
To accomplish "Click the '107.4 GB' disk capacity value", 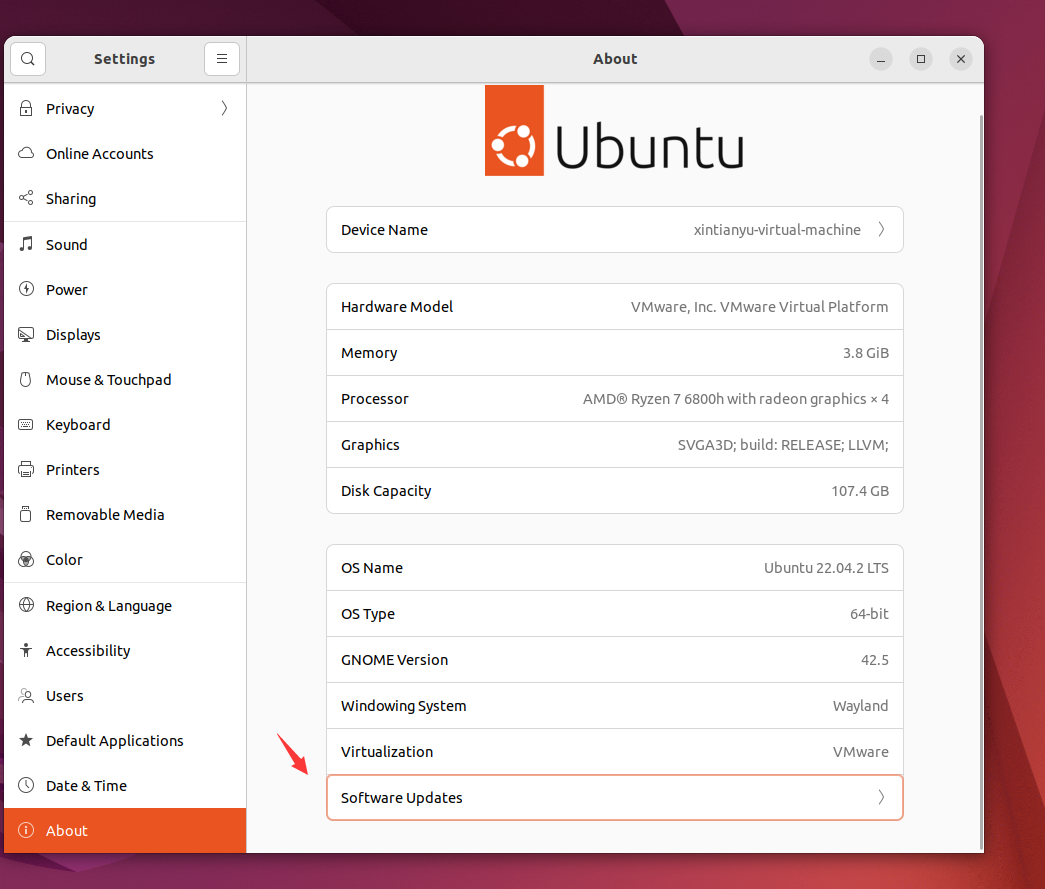I will 860,490.
